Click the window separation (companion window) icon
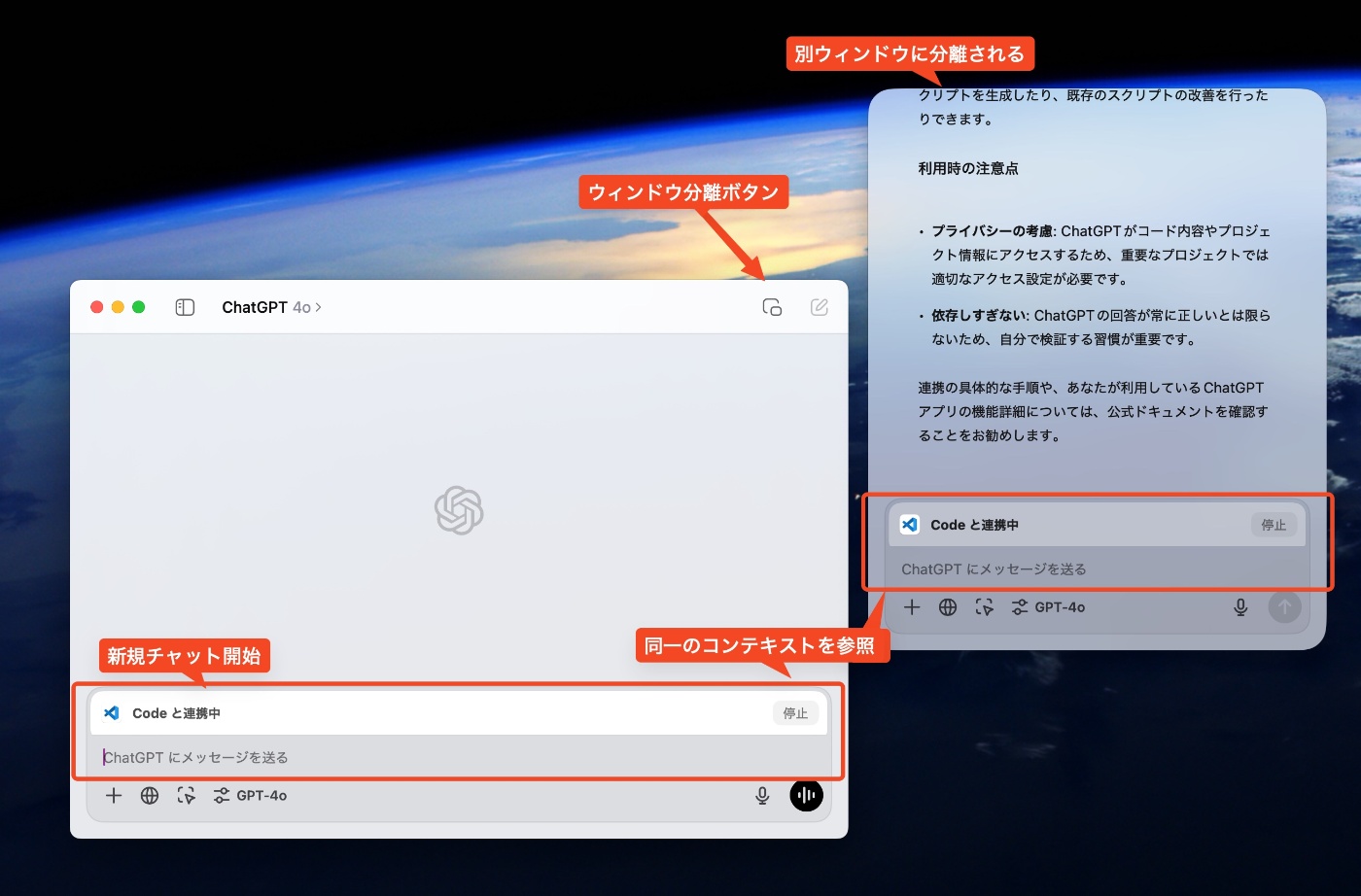This screenshot has width=1361, height=896. (x=772, y=307)
